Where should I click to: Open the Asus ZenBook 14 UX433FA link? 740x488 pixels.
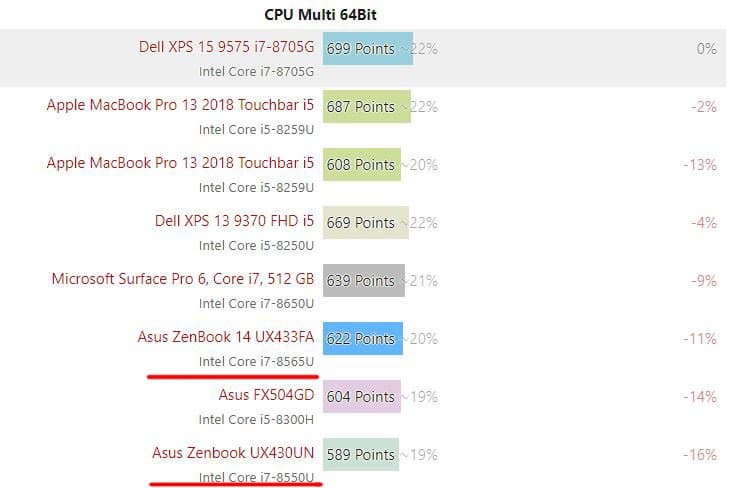pyautogui.click(x=225, y=337)
